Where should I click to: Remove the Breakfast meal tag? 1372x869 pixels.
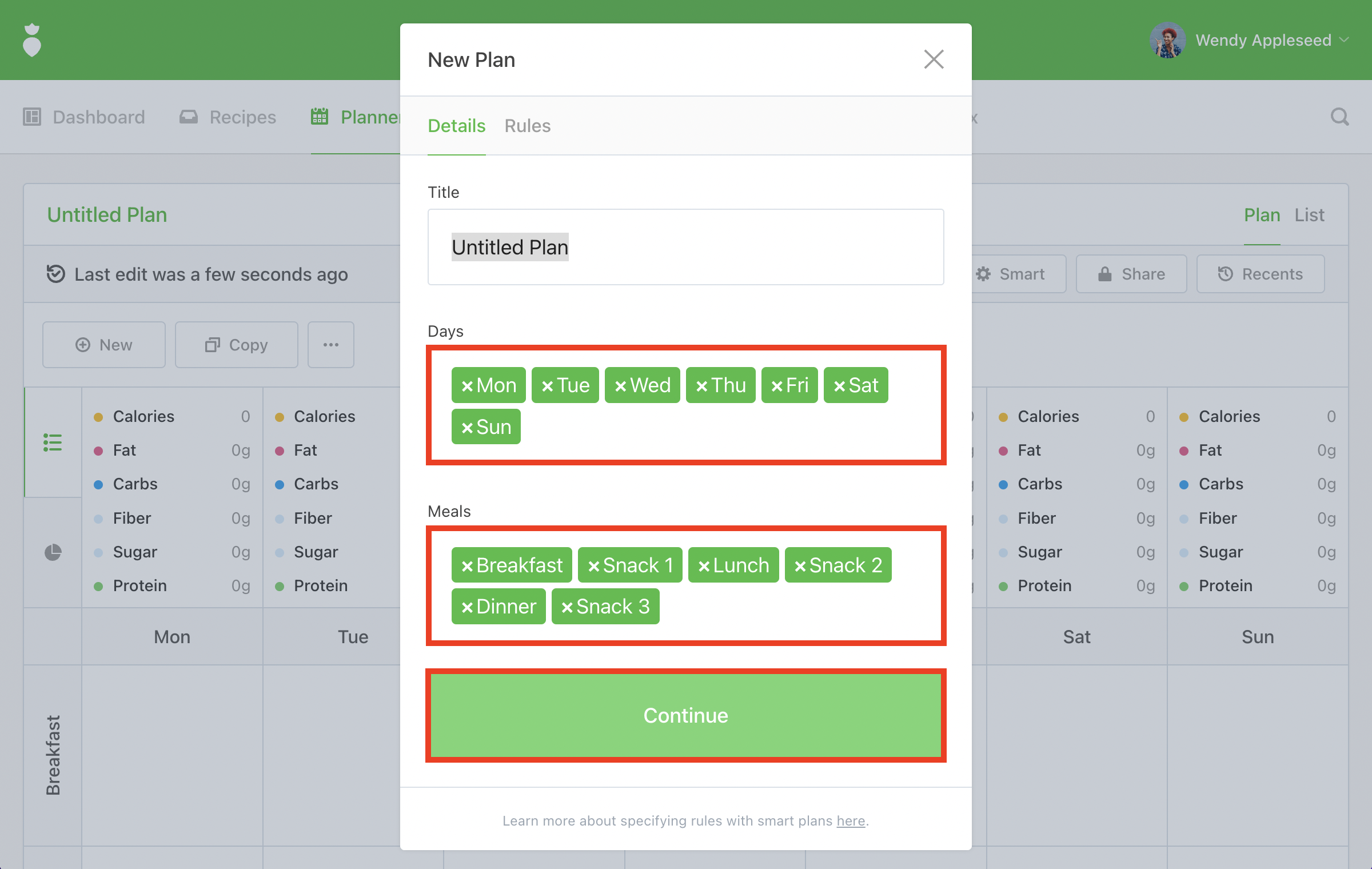click(467, 566)
